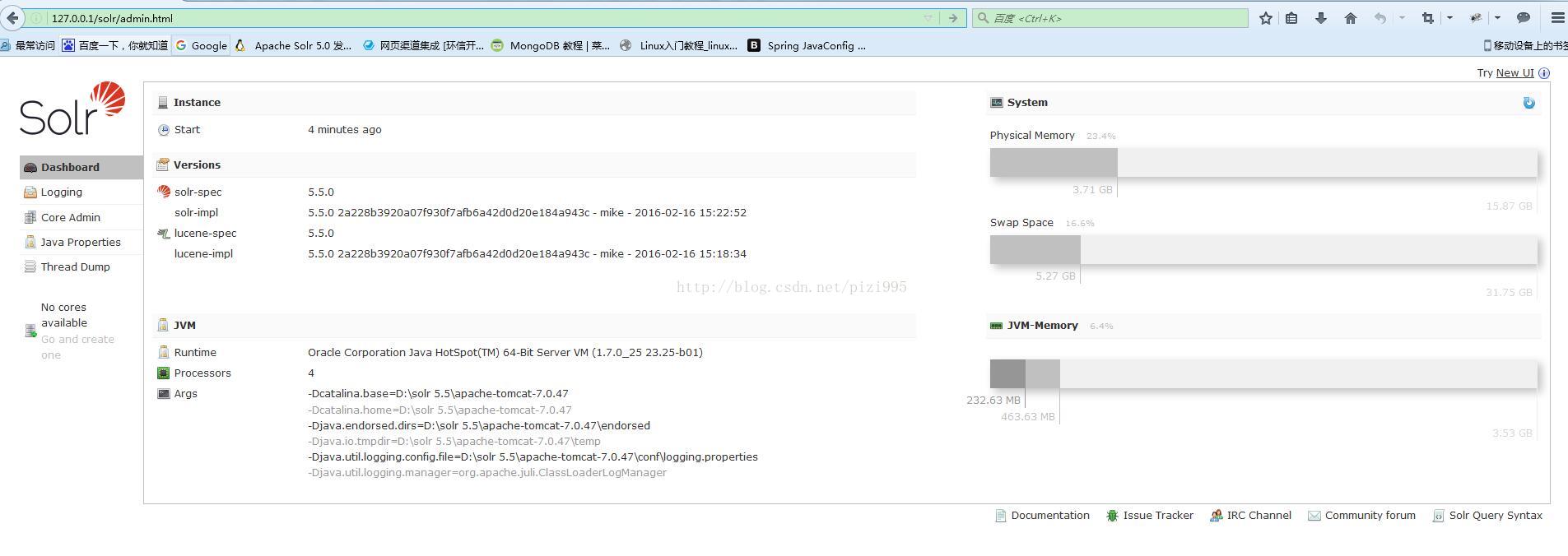1568x556 pixels.
Task: Open the 最常访问 bookmark
Action: point(27,46)
